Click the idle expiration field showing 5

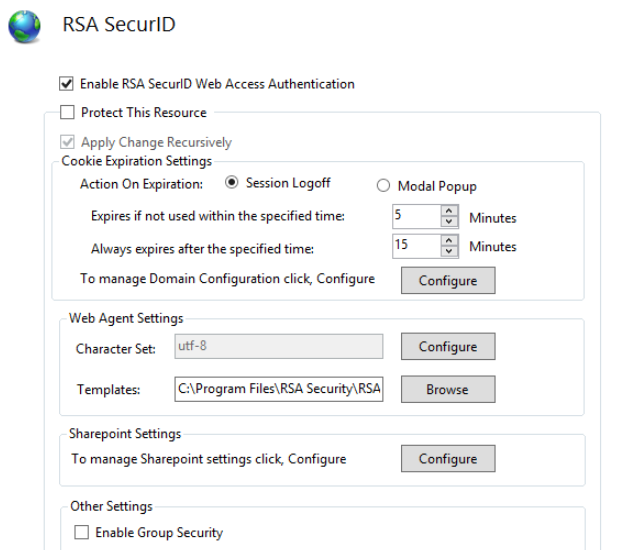pyautogui.click(x=416, y=217)
